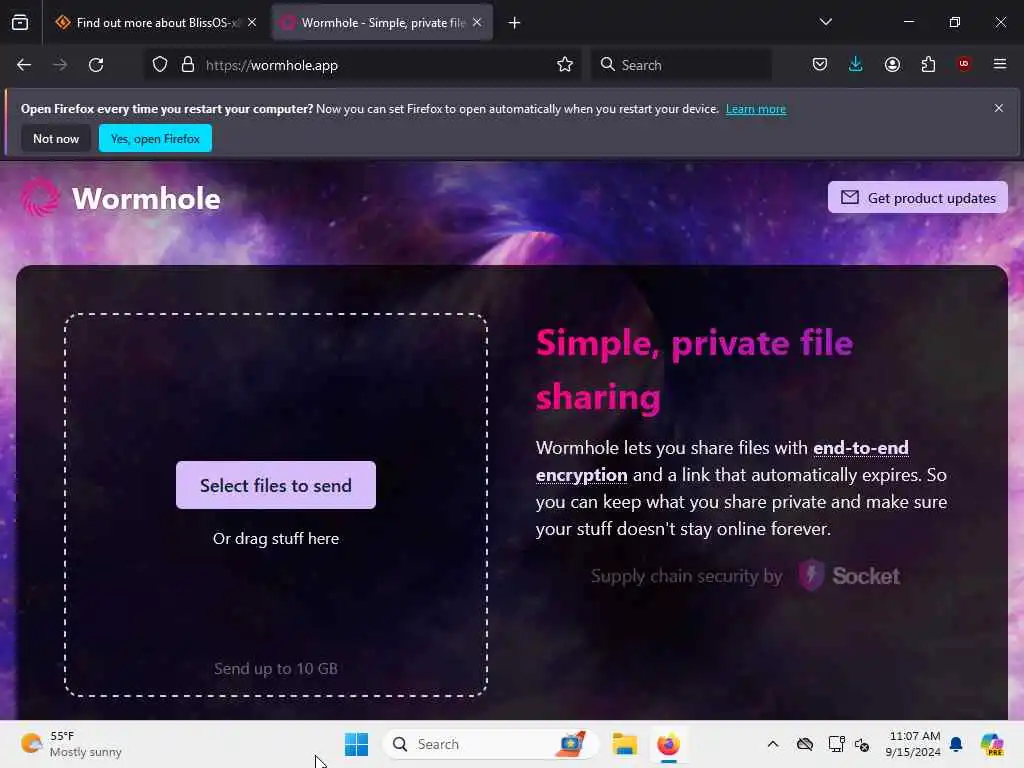
Task: Restore down the Firefox window
Action: (x=954, y=22)
